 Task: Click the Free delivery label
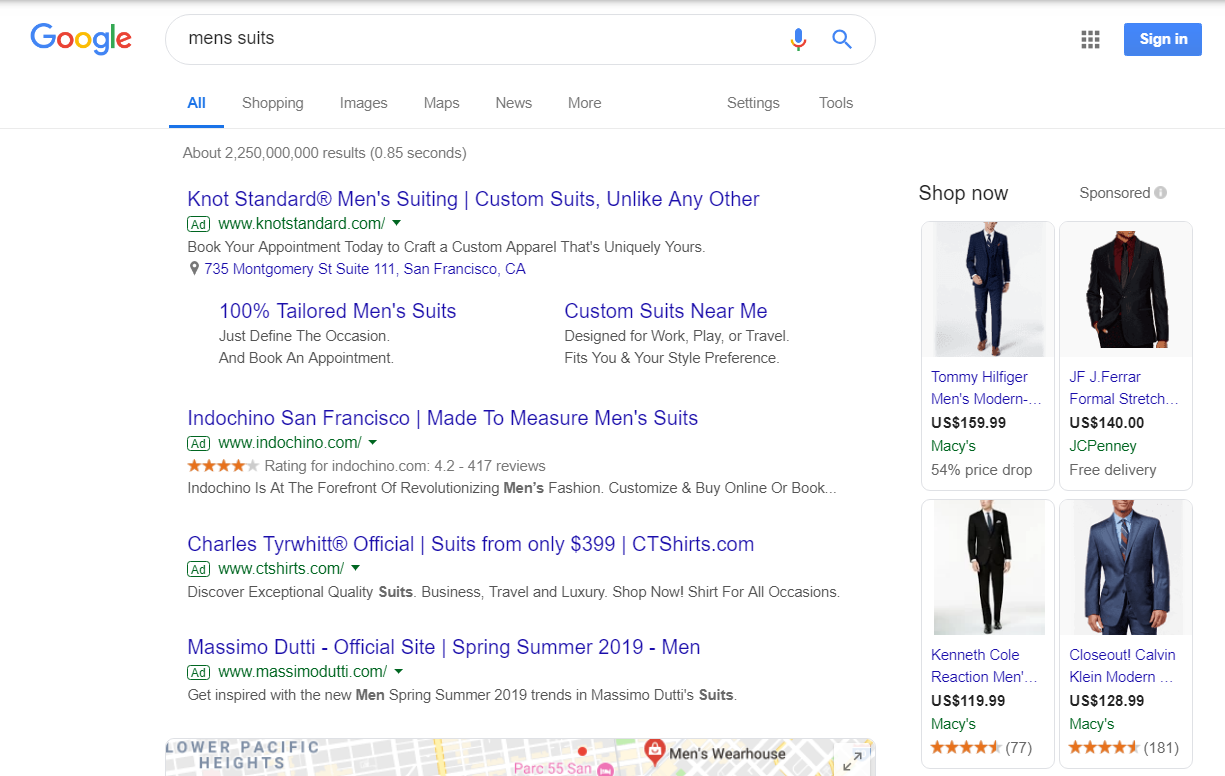[x=1113, y=470]
